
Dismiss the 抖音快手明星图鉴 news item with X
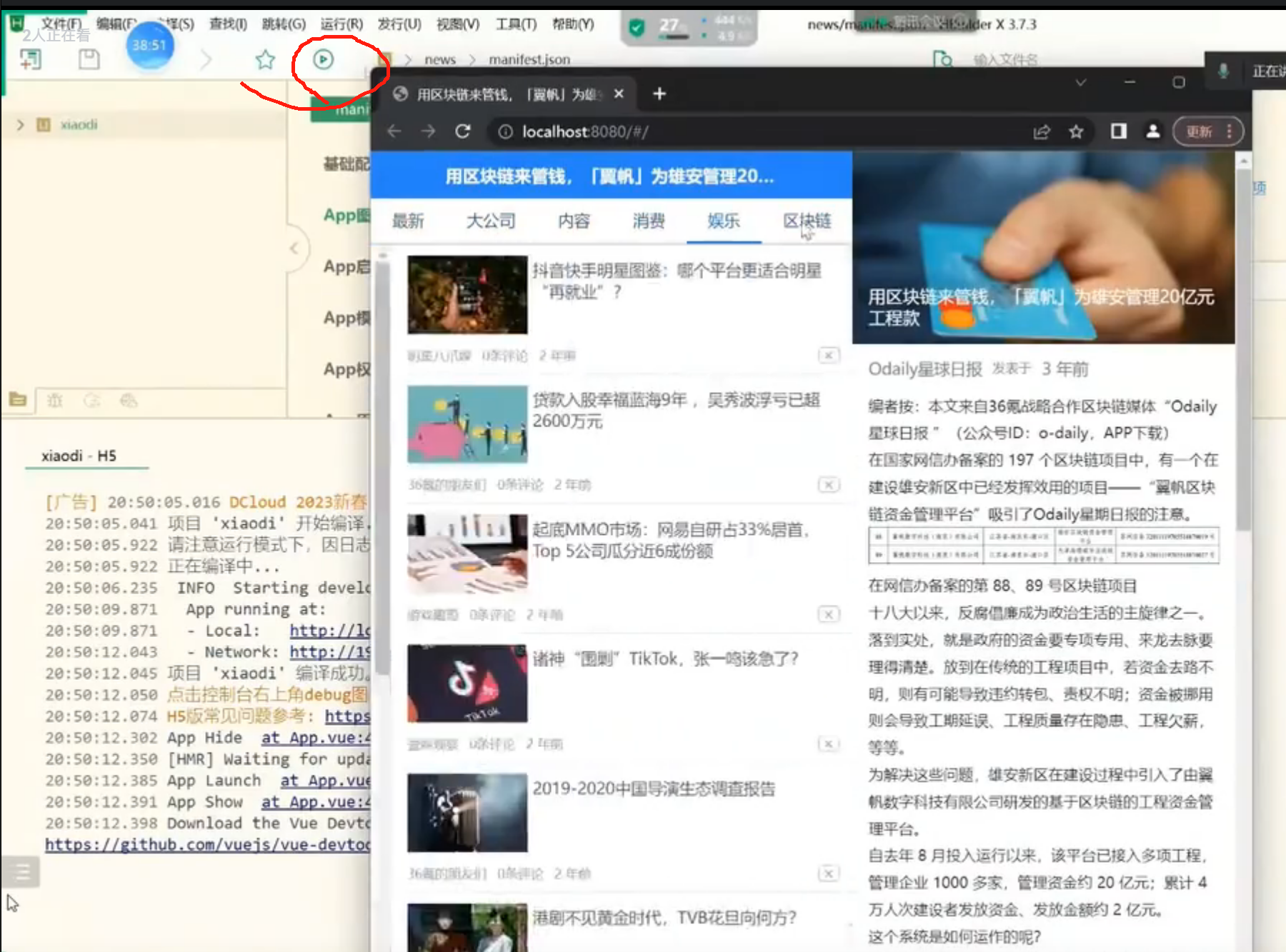pyautogui.click(x=828, y=356)
